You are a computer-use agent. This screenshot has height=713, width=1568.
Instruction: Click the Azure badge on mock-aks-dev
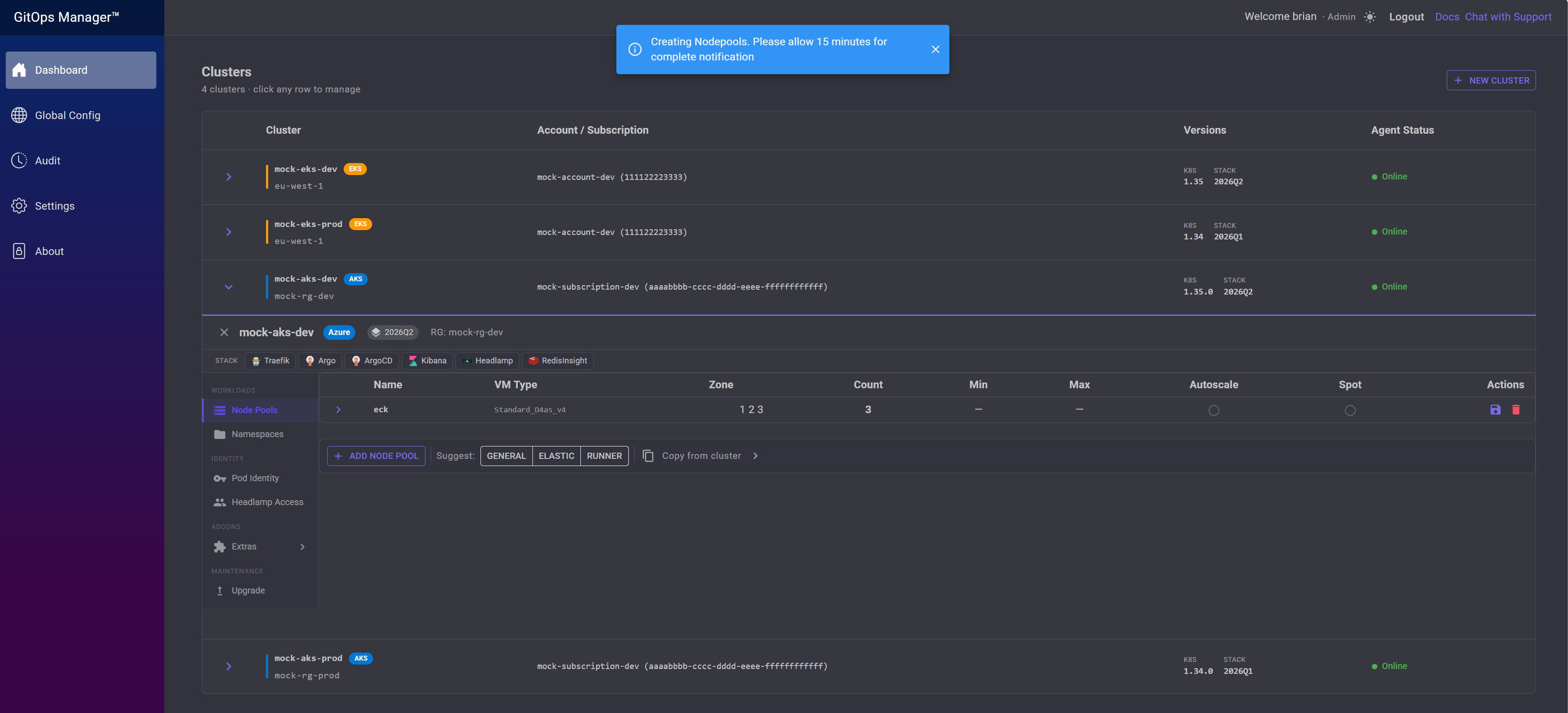339,332
